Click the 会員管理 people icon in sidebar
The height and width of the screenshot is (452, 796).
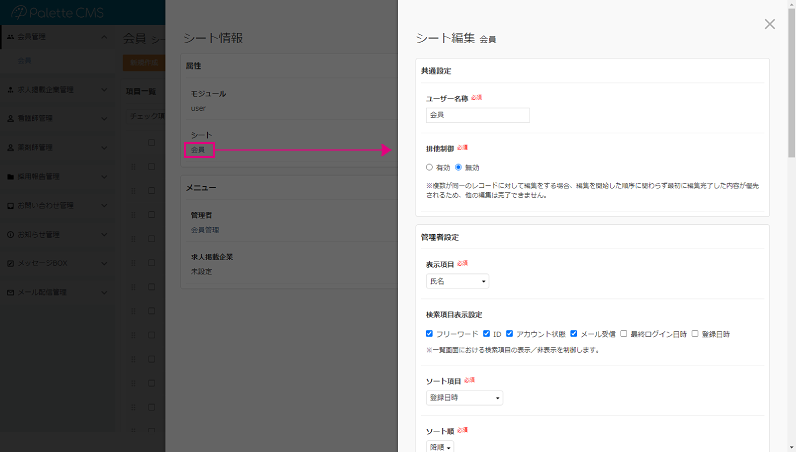click(x=11, y=37)
